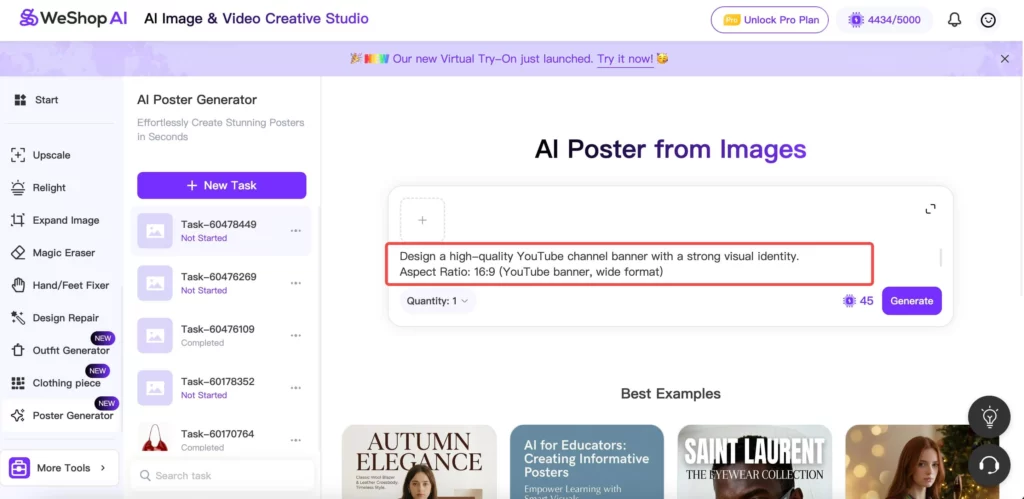Click the AI Poster Generator heading
This screenshot has height=499, width=1024.
(x=197, y=100)
